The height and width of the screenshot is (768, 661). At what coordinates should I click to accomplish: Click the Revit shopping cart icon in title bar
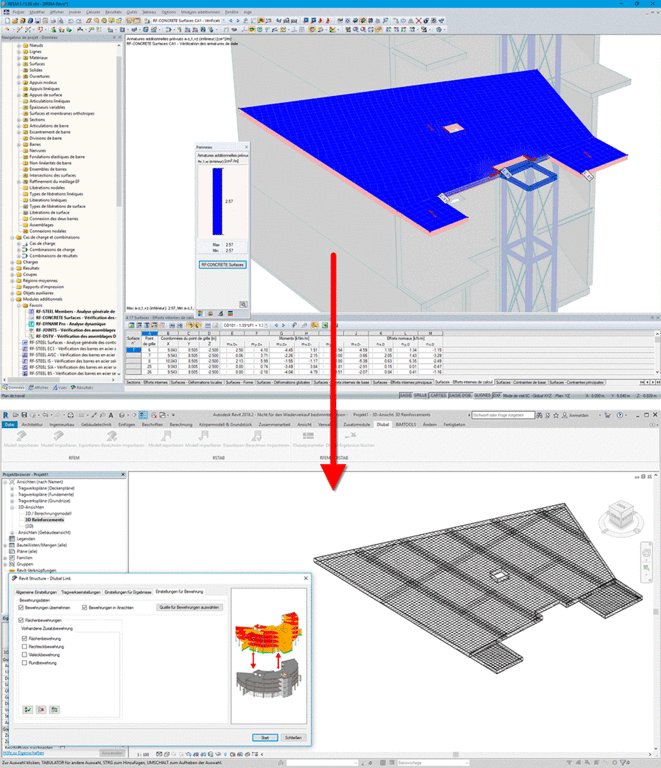click(x=607, y=415)
